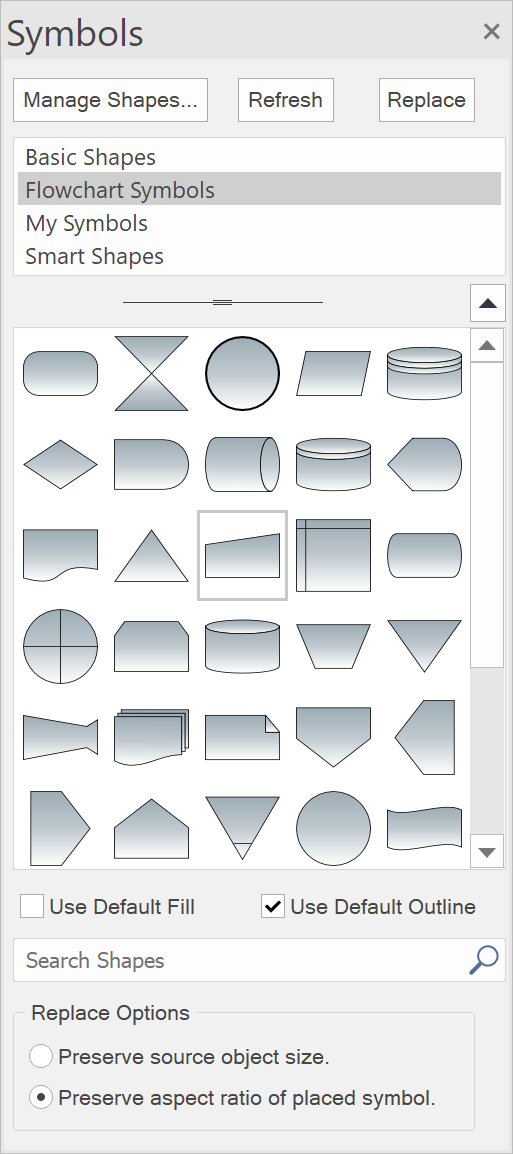Screen dimensions: 513x1154
Task: Uncheck Use Default Outline
Action: pos(273,907)
